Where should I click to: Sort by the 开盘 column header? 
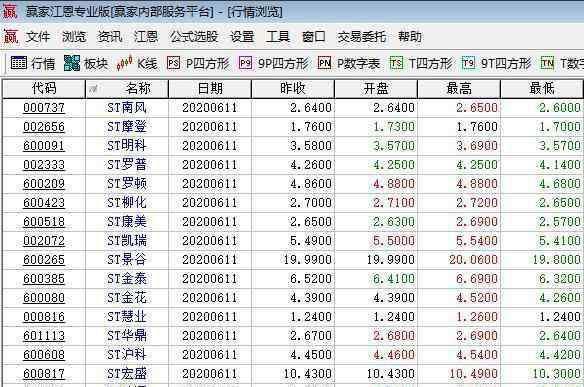click(x=376, y=89)
